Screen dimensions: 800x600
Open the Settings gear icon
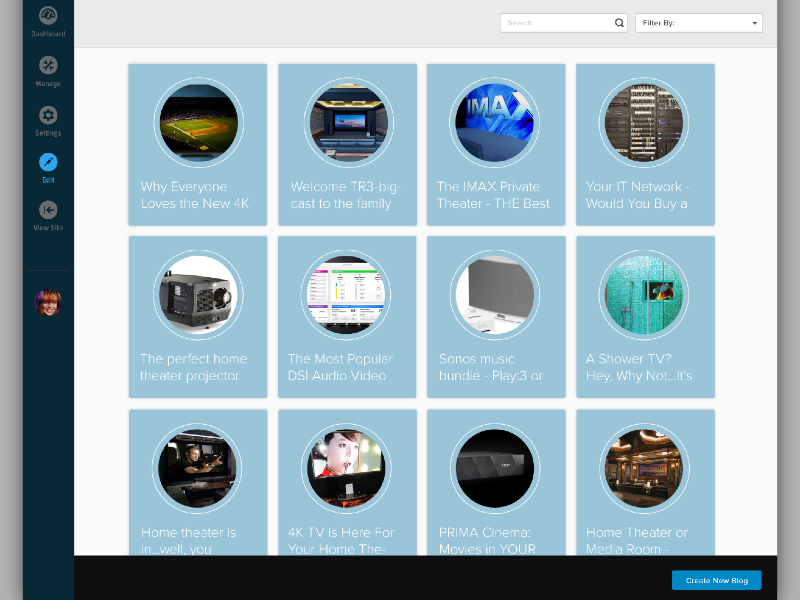[x=48, y=115]
